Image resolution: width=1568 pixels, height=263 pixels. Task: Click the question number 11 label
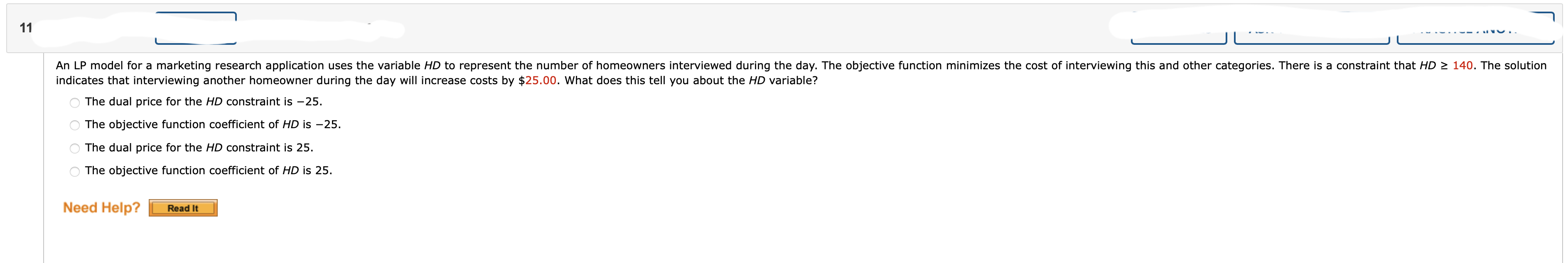tap(25, 27)
